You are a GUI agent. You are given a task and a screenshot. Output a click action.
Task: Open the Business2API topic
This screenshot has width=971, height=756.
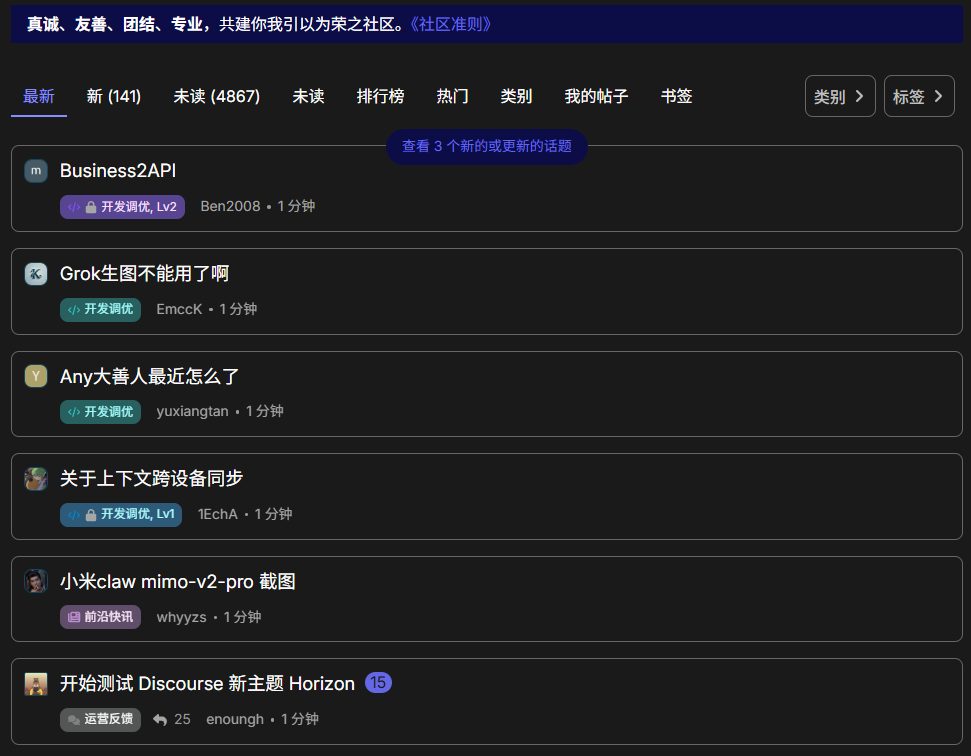pyautogui.click(x=118, y=171)
